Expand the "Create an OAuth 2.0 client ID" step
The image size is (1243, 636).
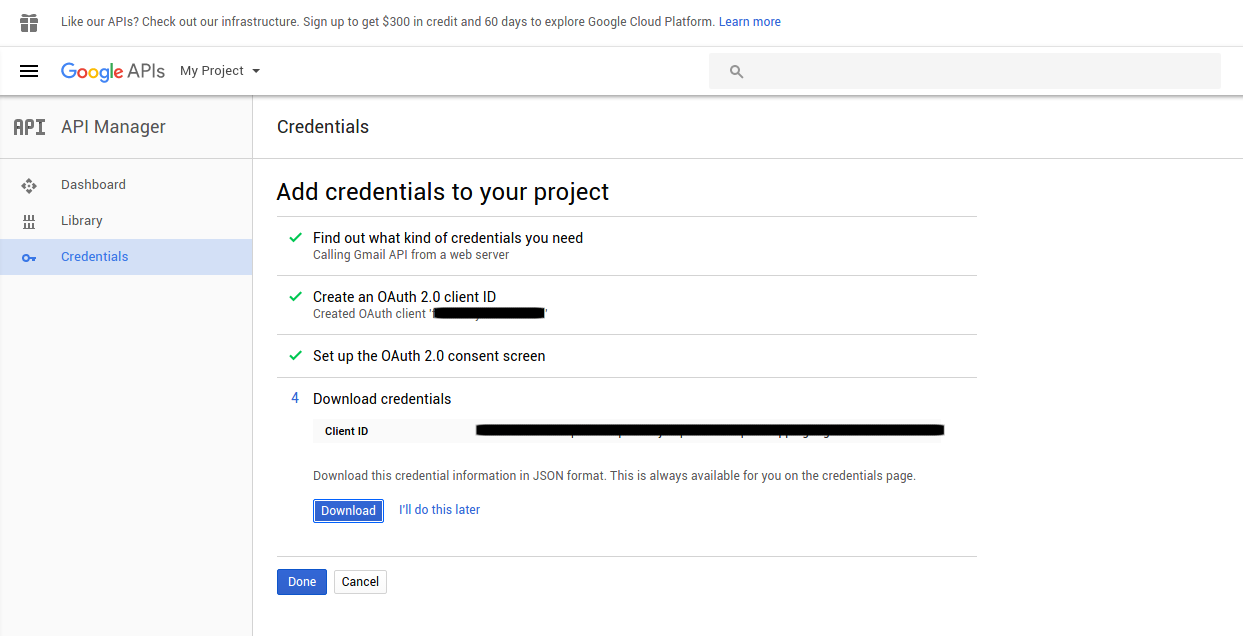pyautogui.click(x=404, y=297)
